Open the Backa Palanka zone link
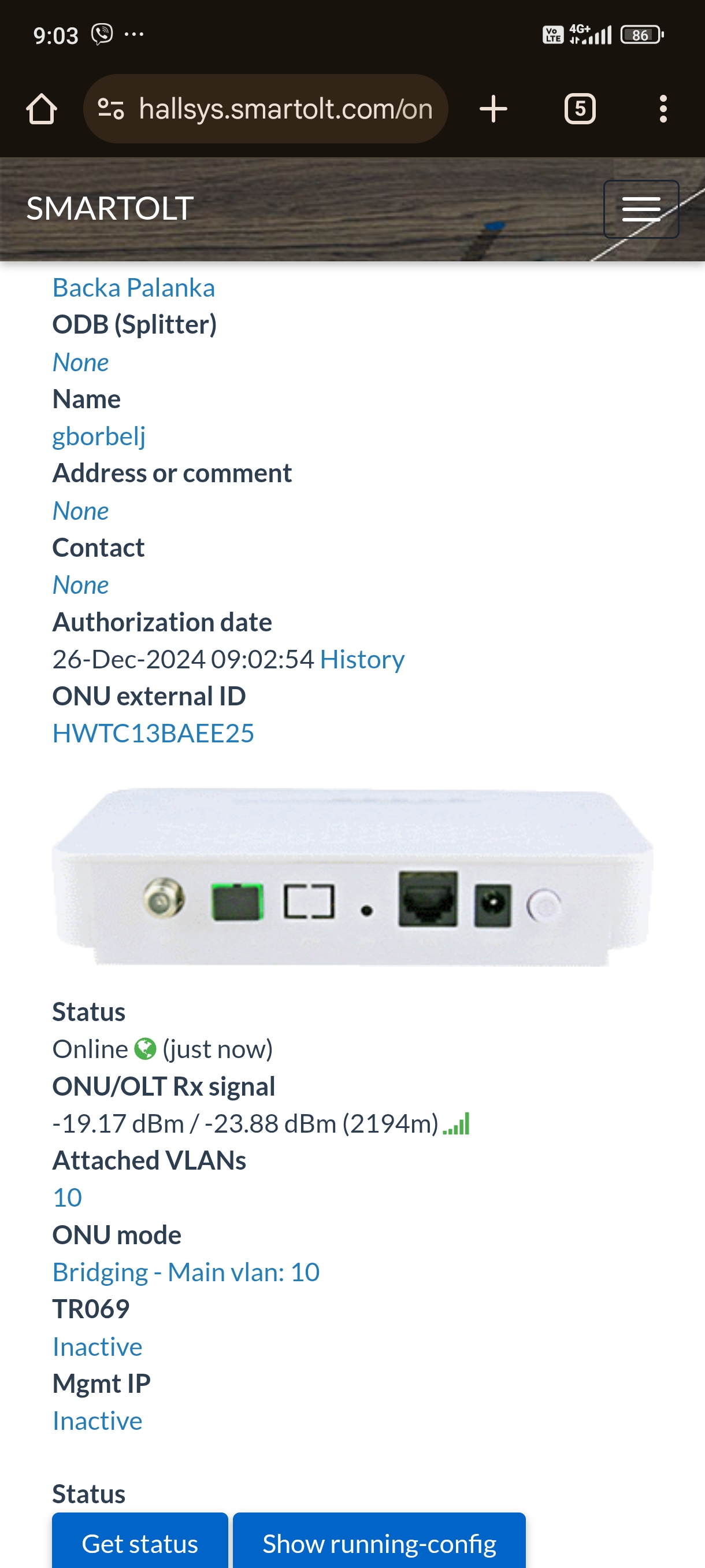Viewport: 705px width, 1568px height. (x=134, y=287)
